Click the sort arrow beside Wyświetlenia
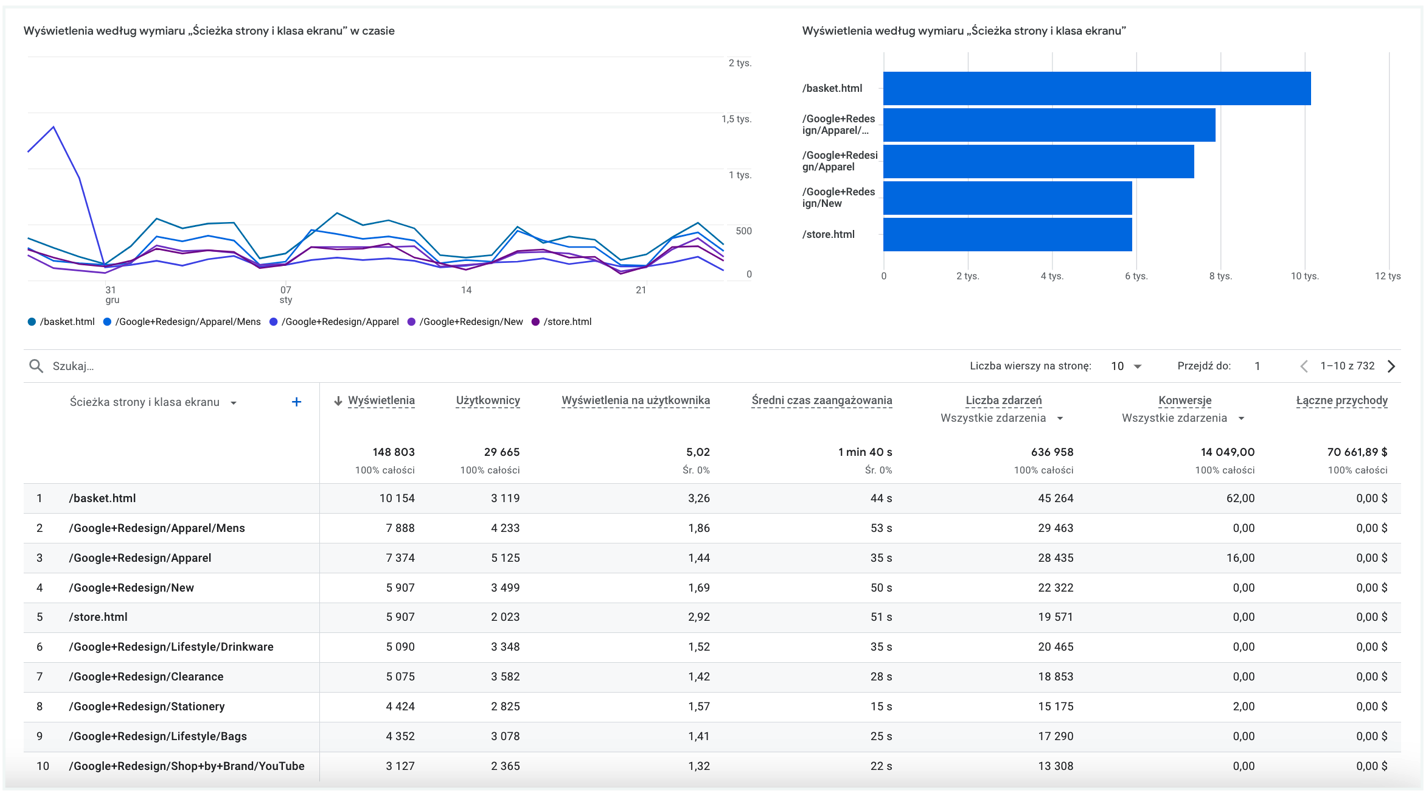The width and height of the screenshot is (1428, 799). tap(338, 401)
